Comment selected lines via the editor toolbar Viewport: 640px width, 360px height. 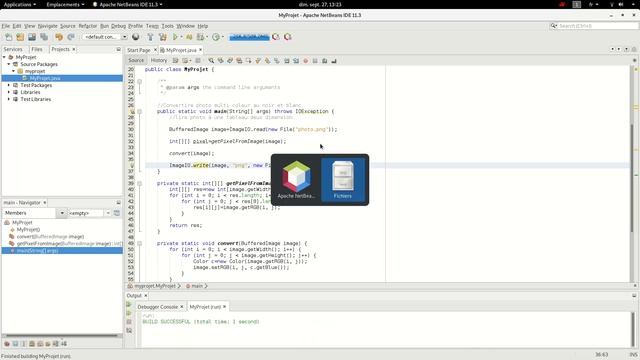[x=324, y=61]
